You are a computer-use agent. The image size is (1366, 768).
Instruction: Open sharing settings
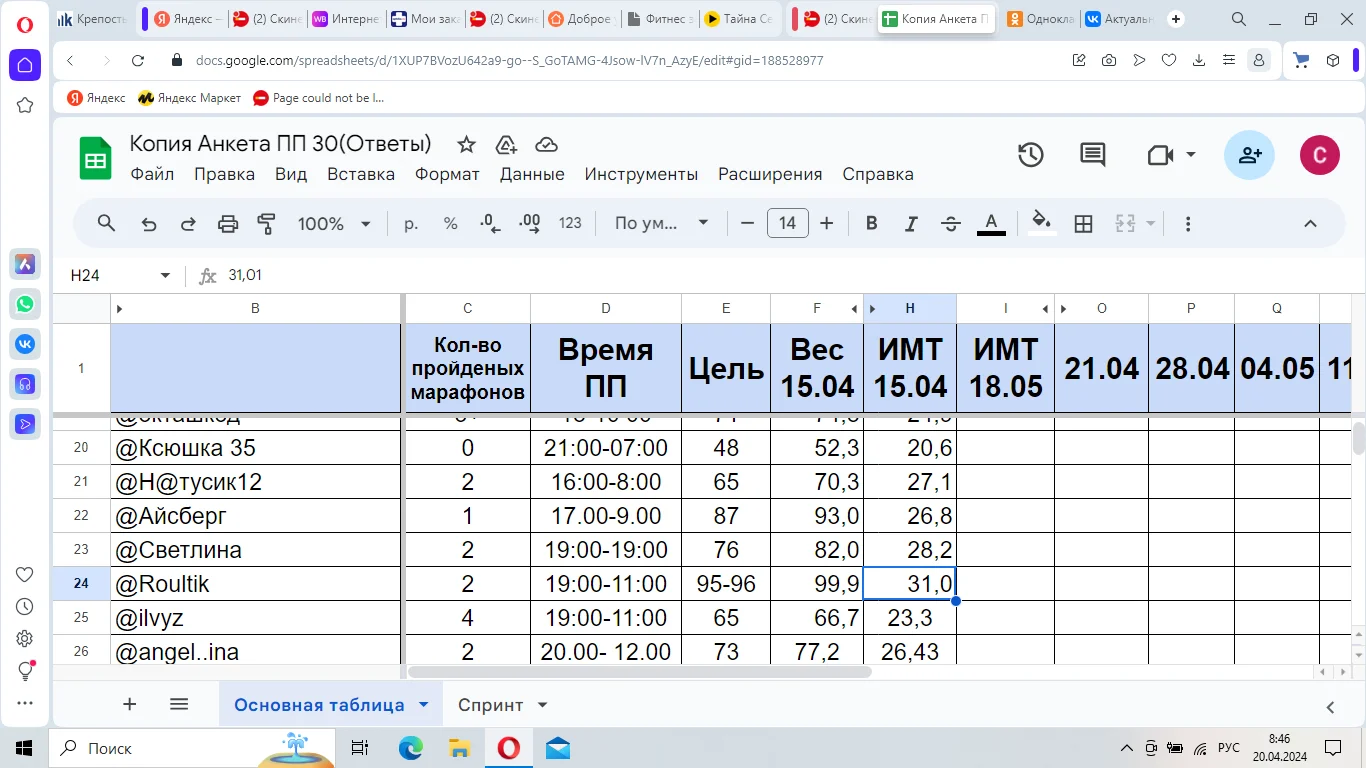coord(1248,155)
